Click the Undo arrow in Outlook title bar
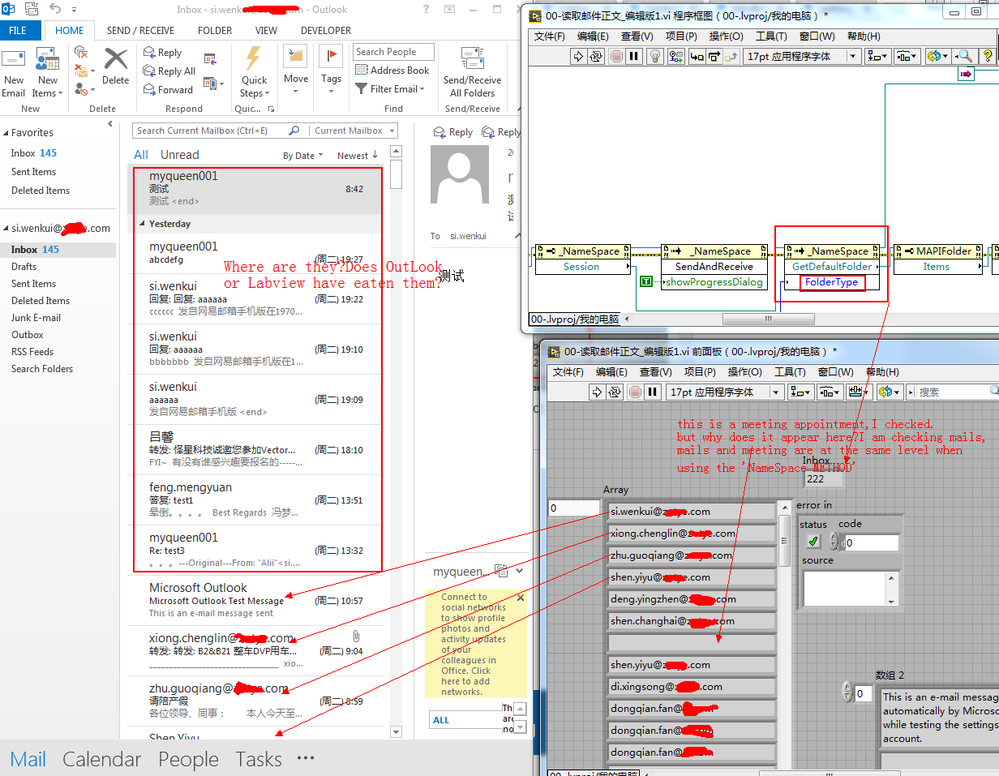This screenshot has height=776, width=999. [x=55, y=9]
